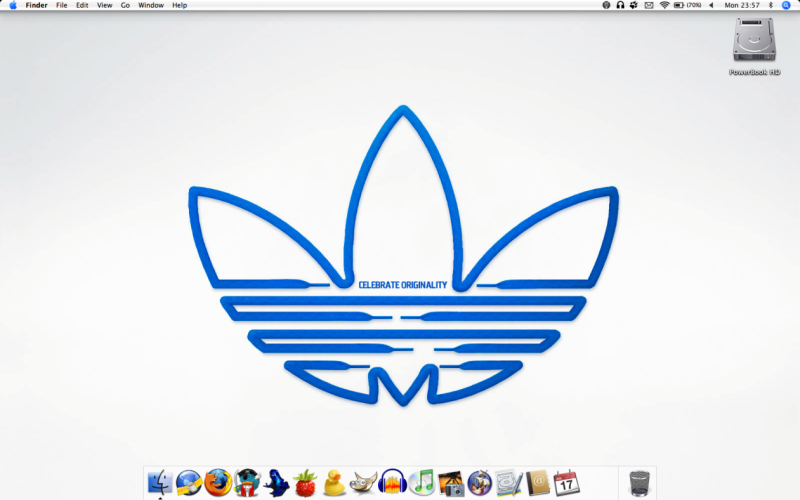This screenshot has height=500, width=800.
Task: Open the Wi-Fi AirPort menu
Action: (x=664, y=5)
